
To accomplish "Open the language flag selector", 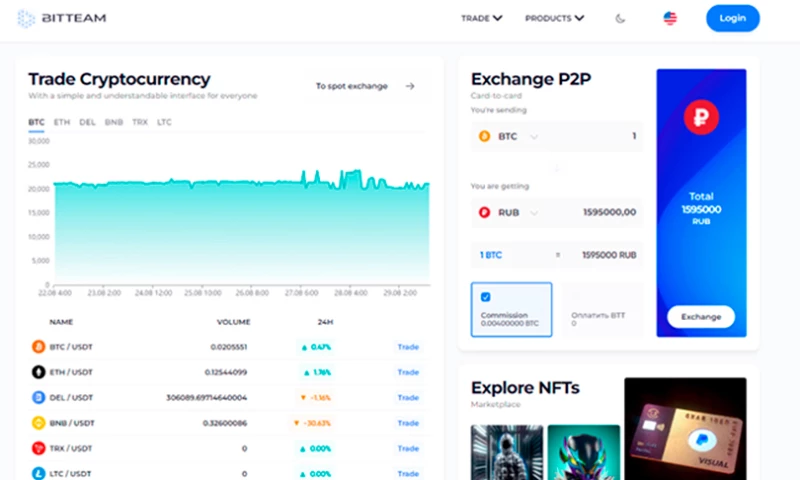I will 670,18.
